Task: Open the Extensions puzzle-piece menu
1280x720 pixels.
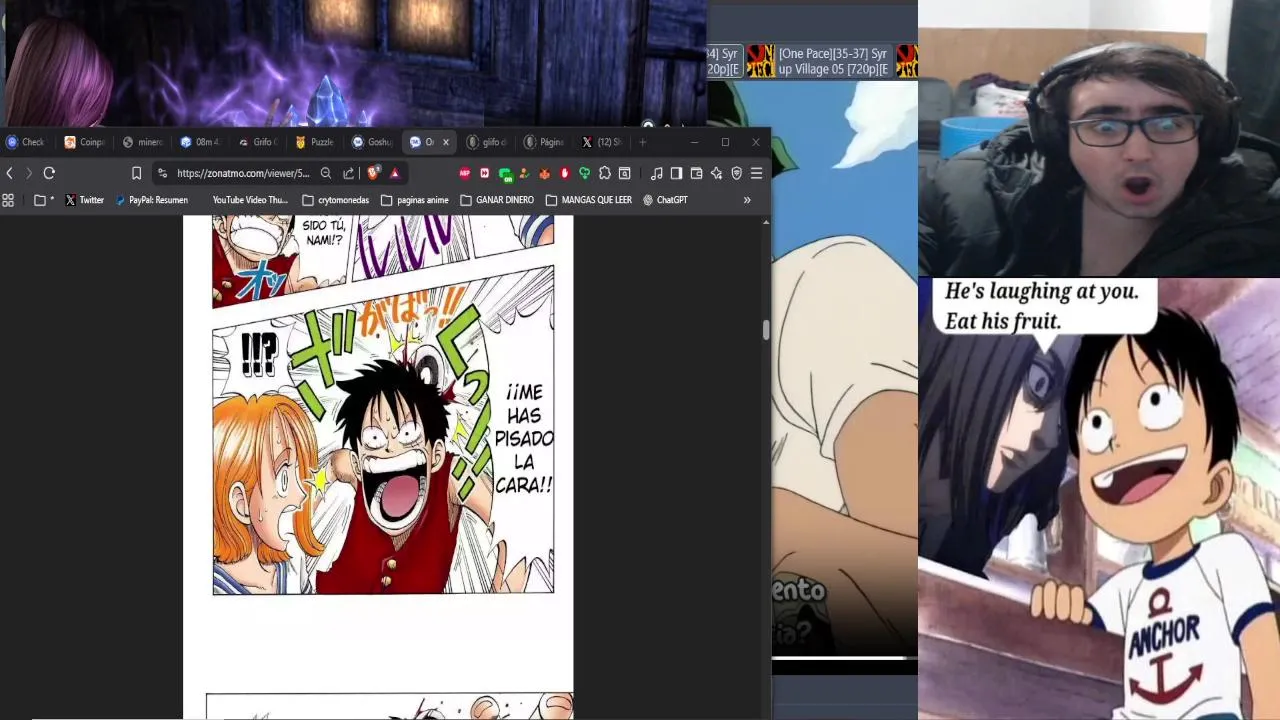Action: [x=605, y=173]
